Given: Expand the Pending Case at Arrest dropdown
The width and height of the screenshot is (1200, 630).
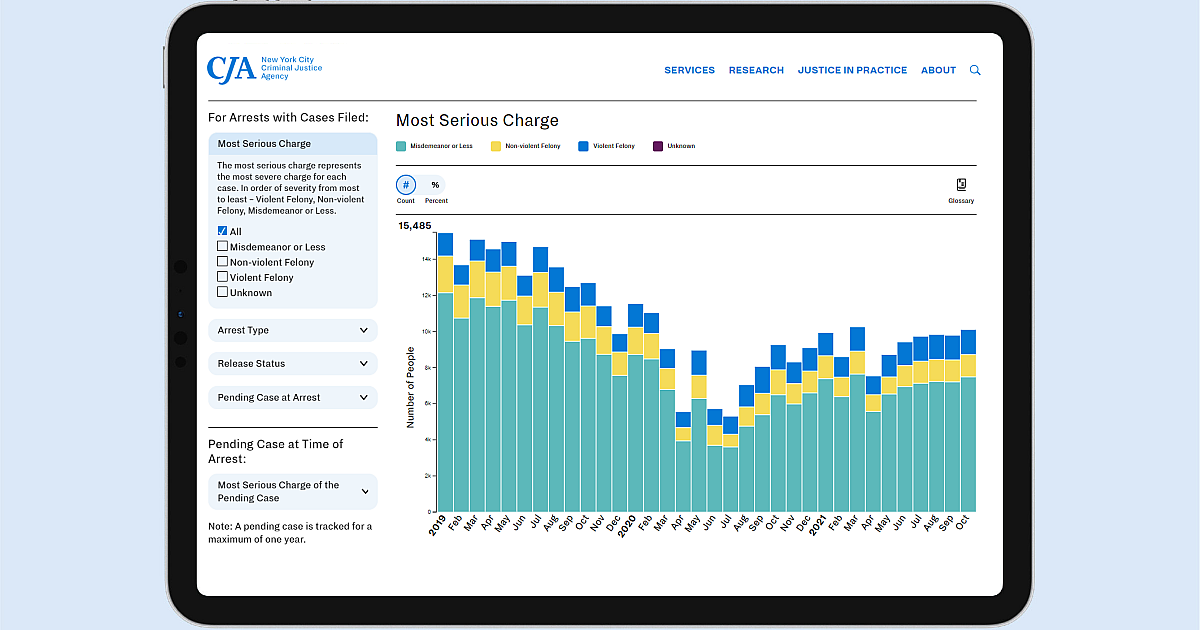Looking at the screenshot, I should coord(292,397).
